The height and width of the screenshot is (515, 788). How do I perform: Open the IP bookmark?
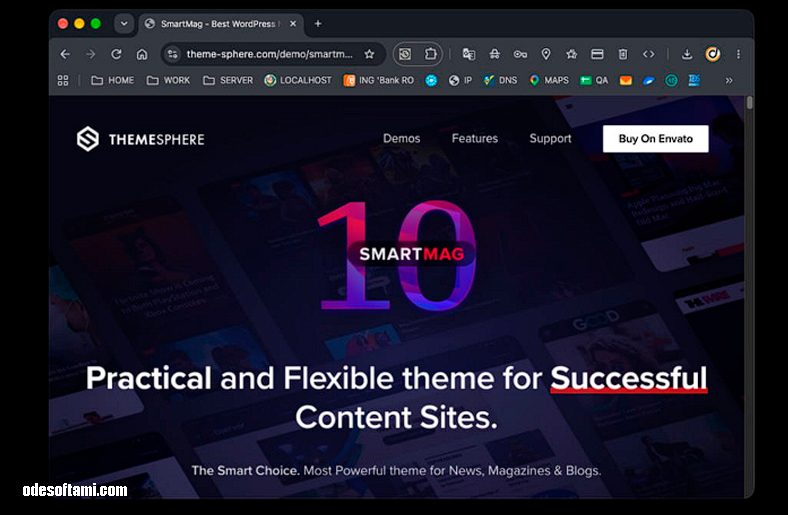coord(460,80)
